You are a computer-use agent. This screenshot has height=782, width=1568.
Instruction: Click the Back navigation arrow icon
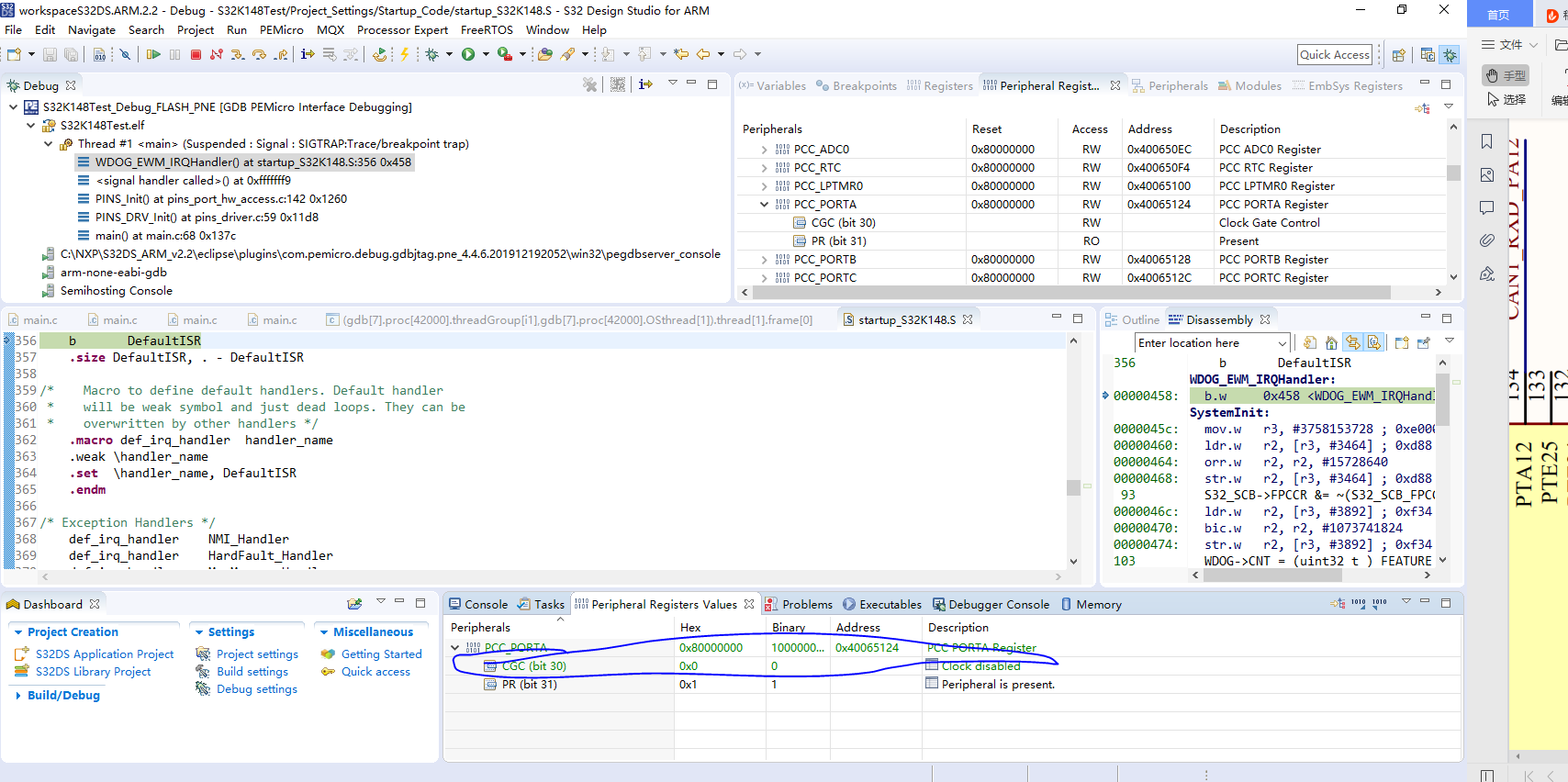703,55
